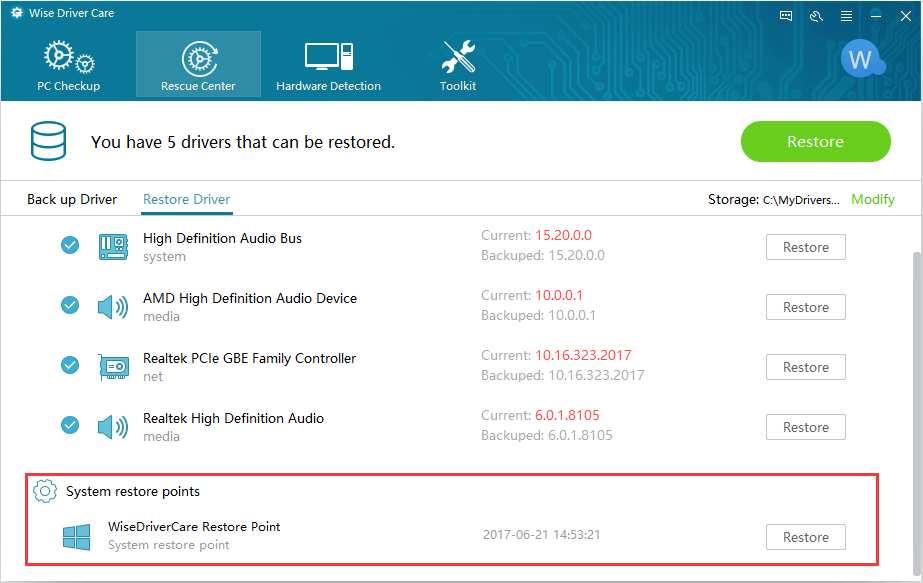Restore Realtek High Definition Audio driver

point(805,428)
